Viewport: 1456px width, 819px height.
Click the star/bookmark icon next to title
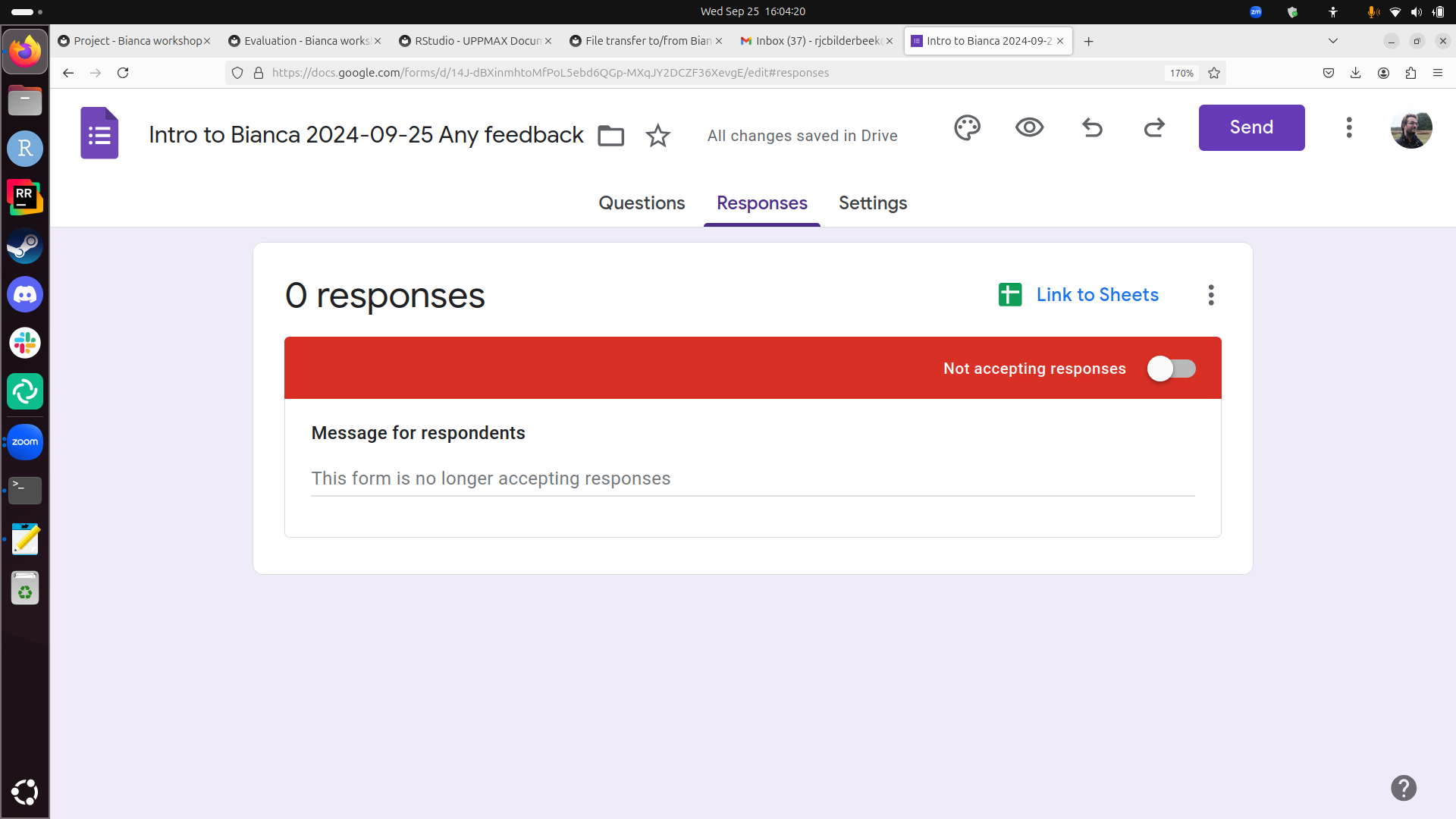click(x=658, y=135)
